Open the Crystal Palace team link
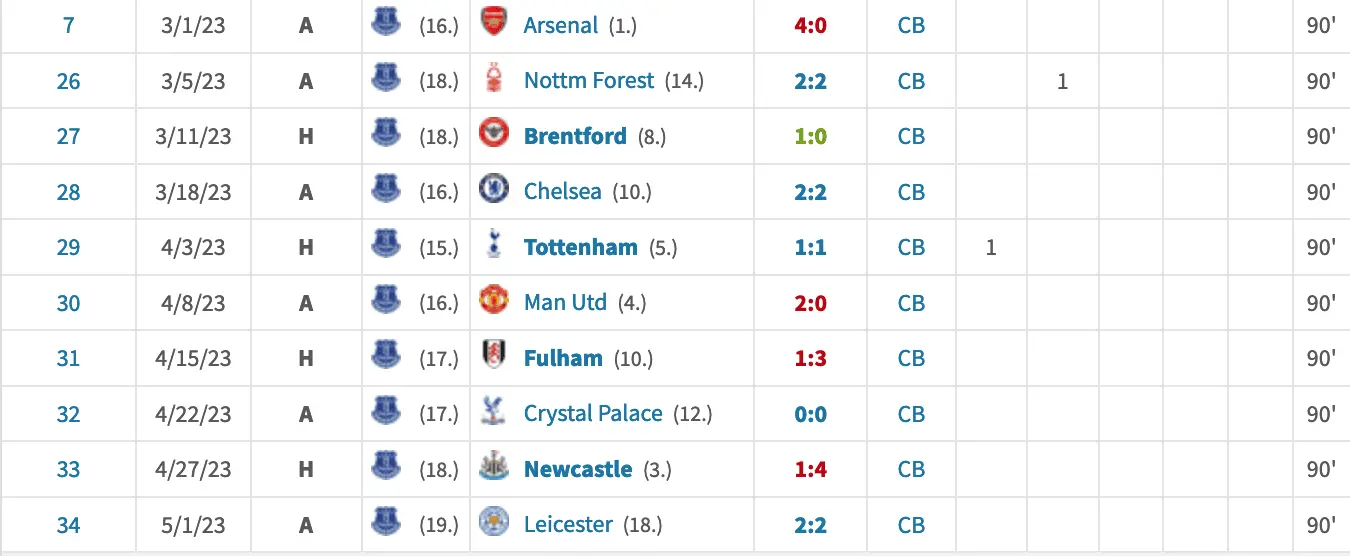 click(x=593, y=414)
